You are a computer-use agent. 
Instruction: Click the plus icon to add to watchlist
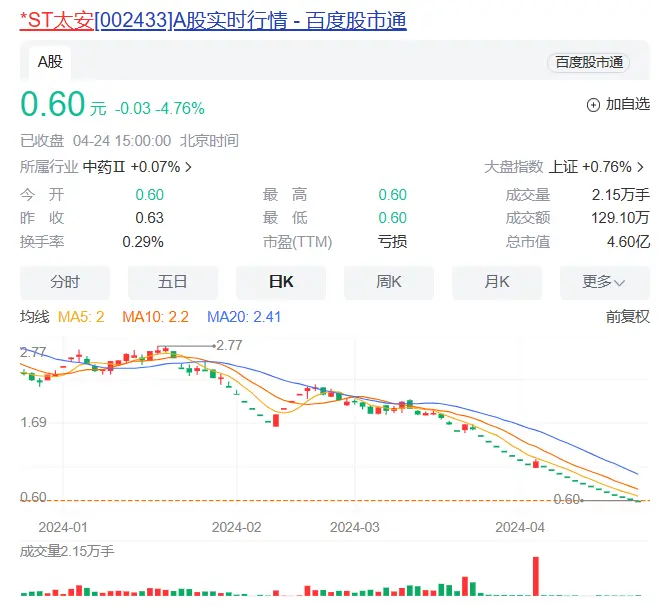tap(593, 104)
